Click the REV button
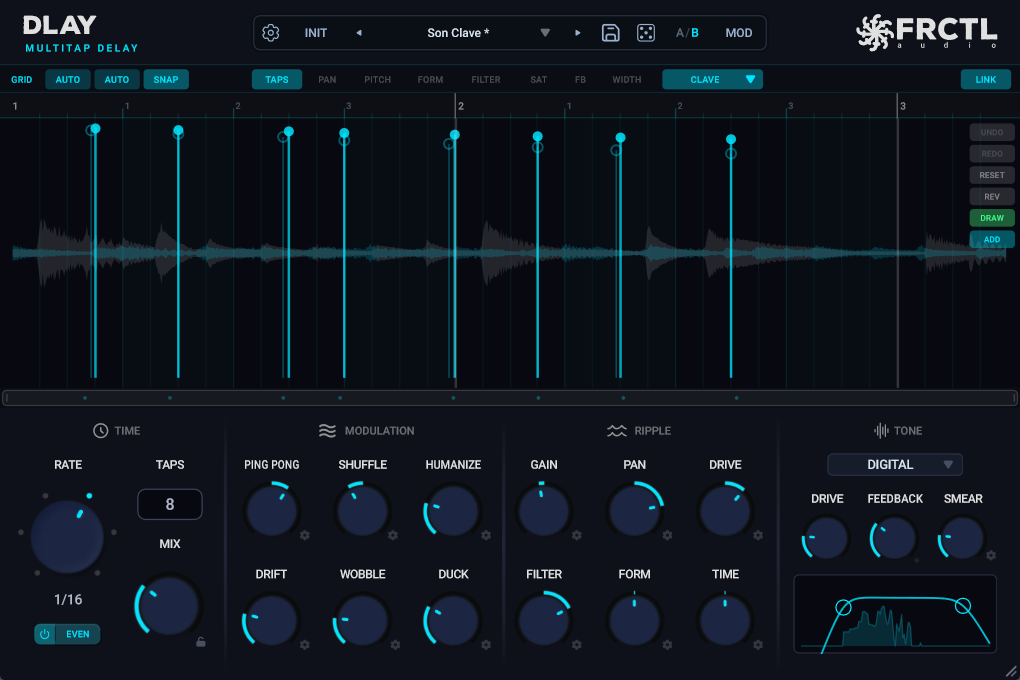1020x680 pixels. tap(992, 197)
